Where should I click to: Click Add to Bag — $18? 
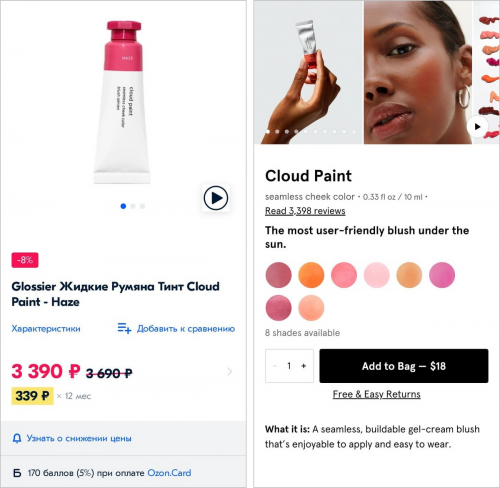(x=404, y=366)
